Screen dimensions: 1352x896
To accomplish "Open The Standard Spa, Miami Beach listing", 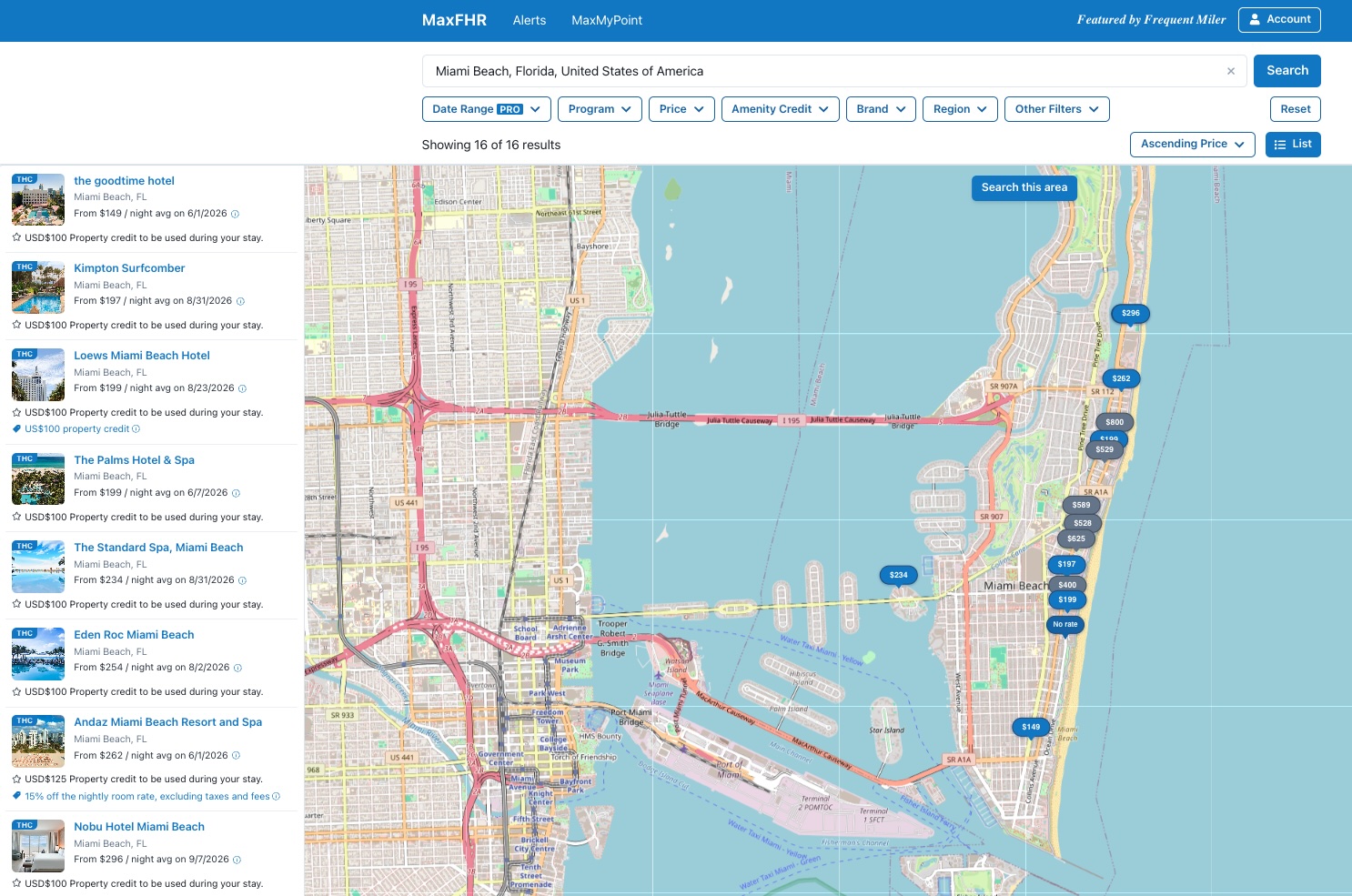I will pos(158,548).
